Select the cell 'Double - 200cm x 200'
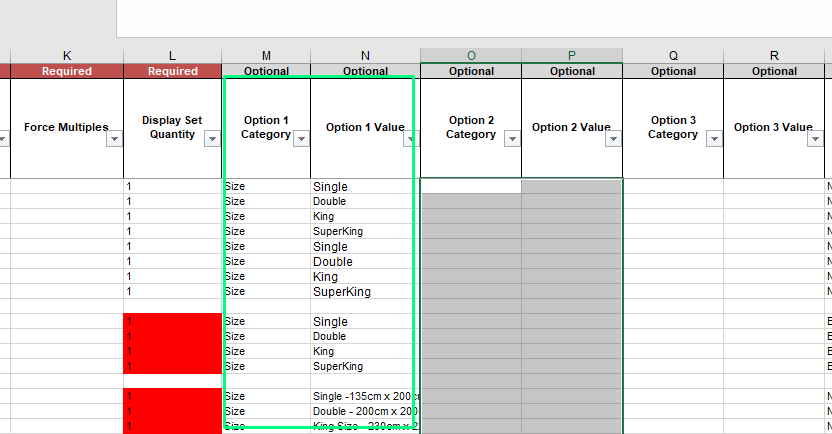Image resolution: width=832 pixels, height=434 pixels. tap(365, 411)
